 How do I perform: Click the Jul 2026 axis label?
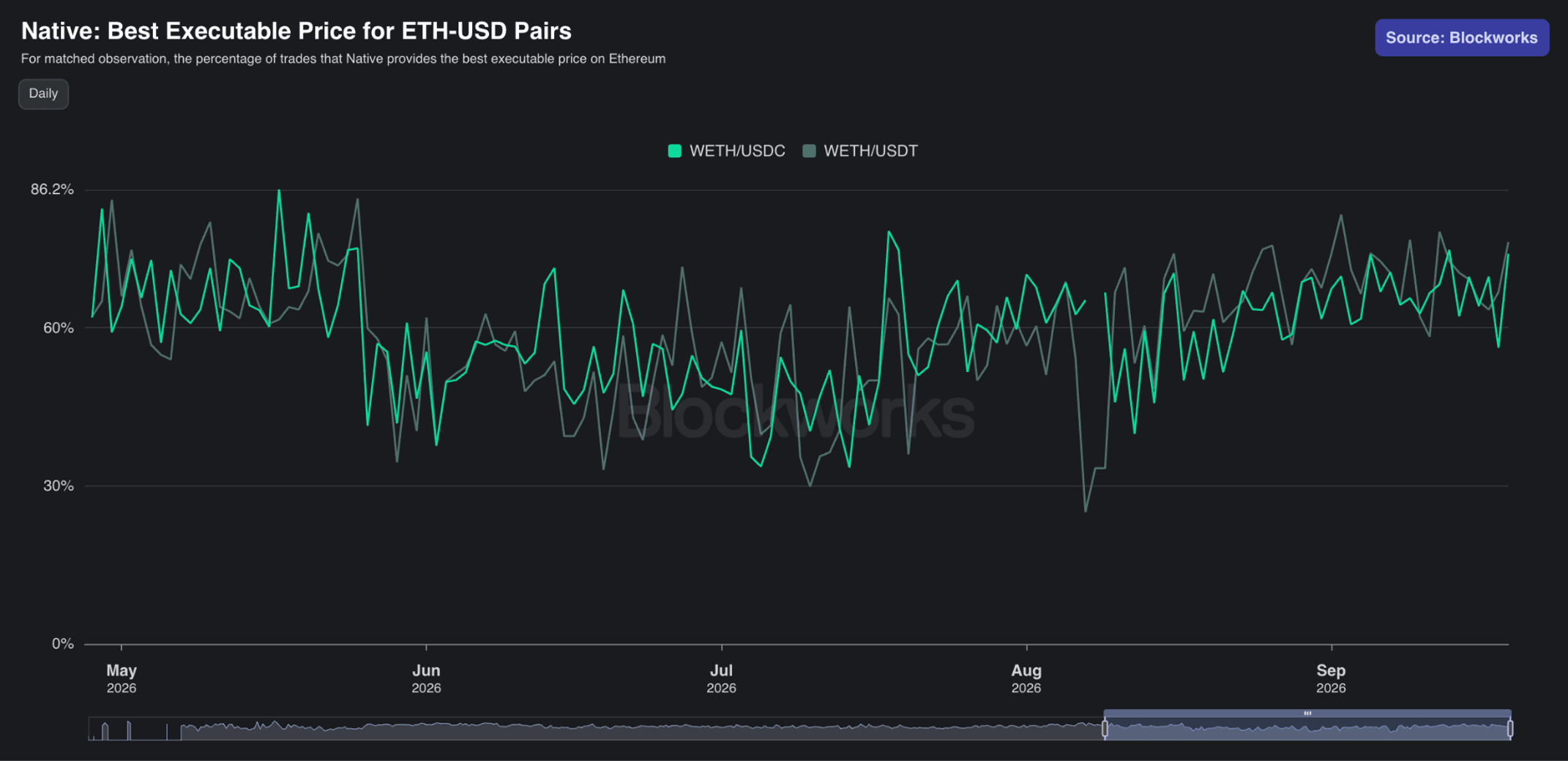[721, 678]
